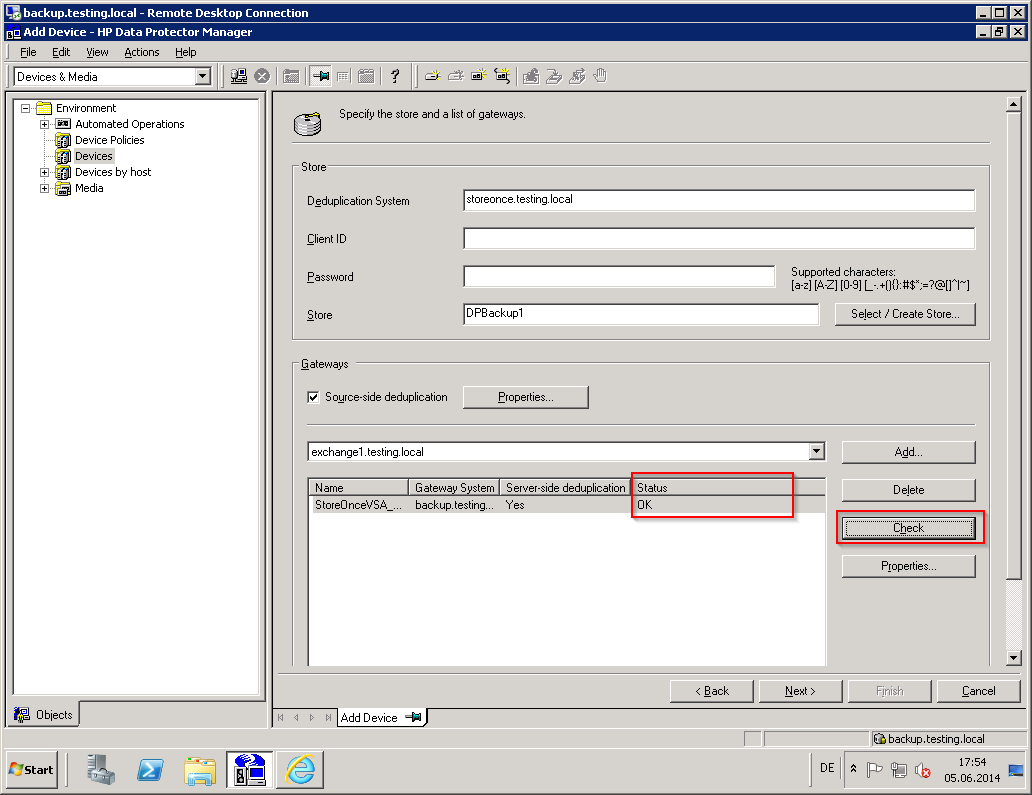Image resolution: width=1032 pixels, height=795 pixels.
Task: Open source-side deduplication Properties
Action: tap(525, 397)
